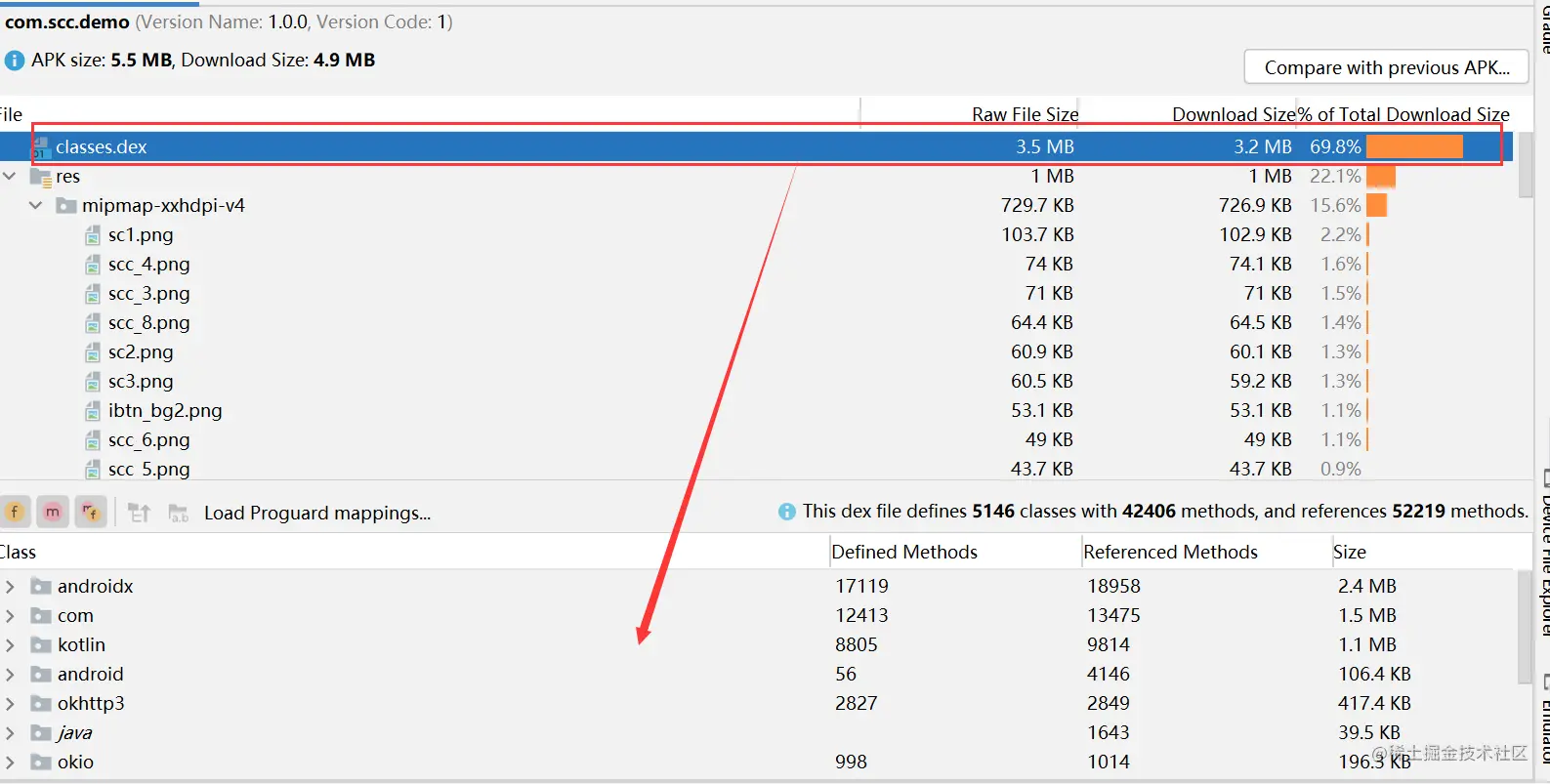This screenshot has height=784, width=1550.
Task: Click the file list vertical scrollbar
Action: click(x=1526, y=166)
